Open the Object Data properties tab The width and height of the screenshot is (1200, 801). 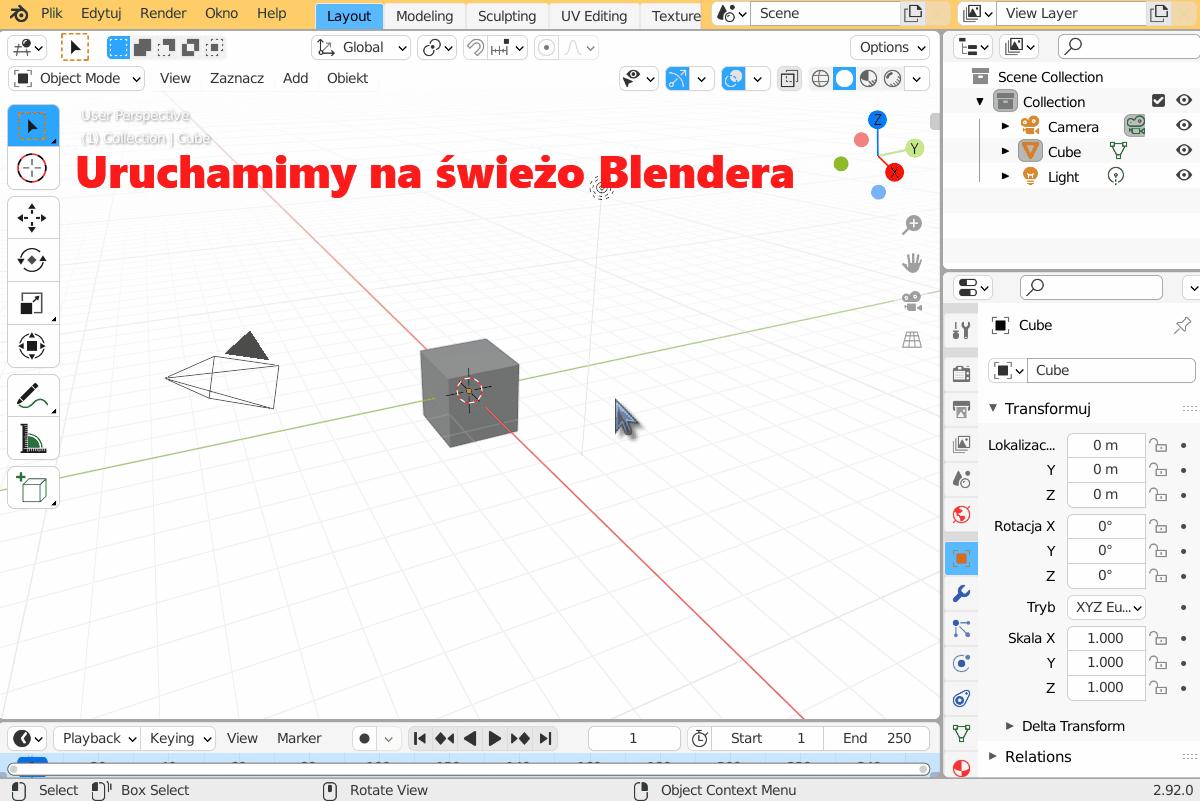tap(961, 733)
